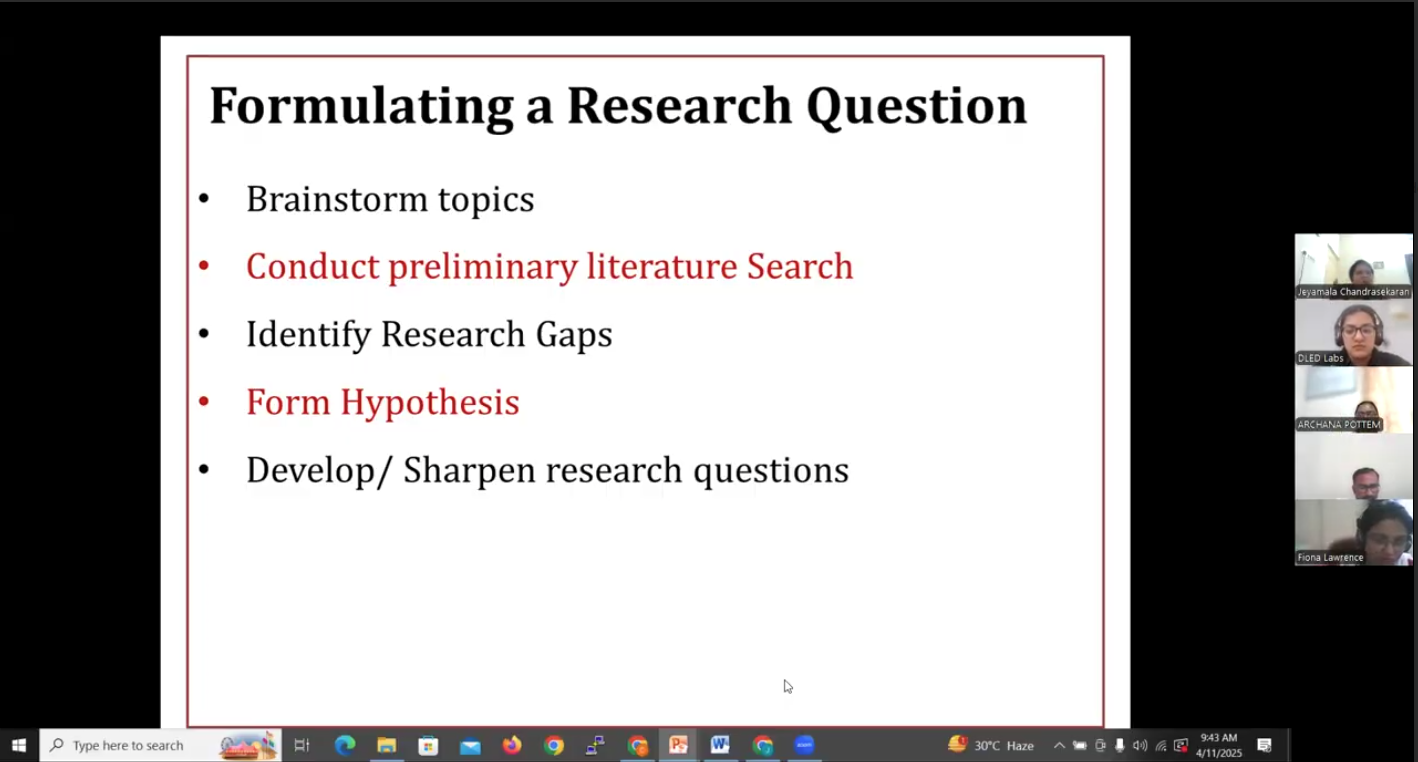Viewport: 1418px width, 762px height.
Task: Launch Microsoft Edge from the taskbar
Action: click(x=345, y=745)
